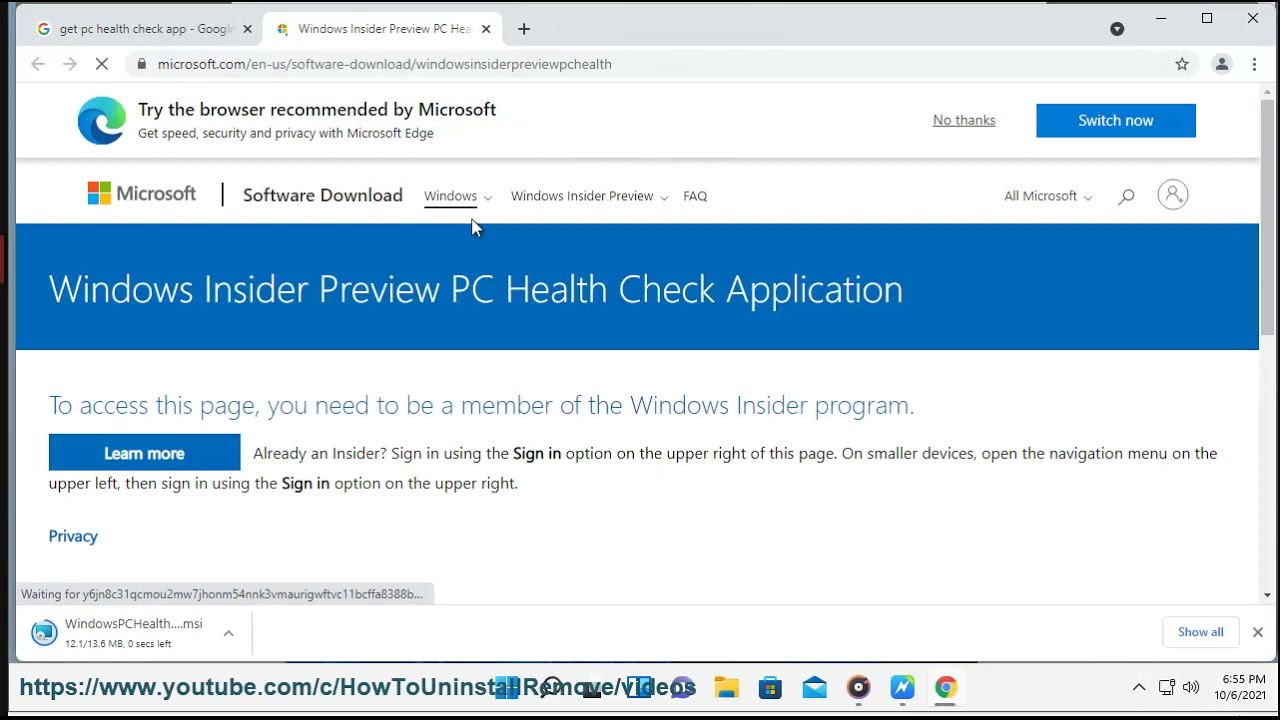
Task: Click Show all downloads button
Action: [x=1200, y=632]
